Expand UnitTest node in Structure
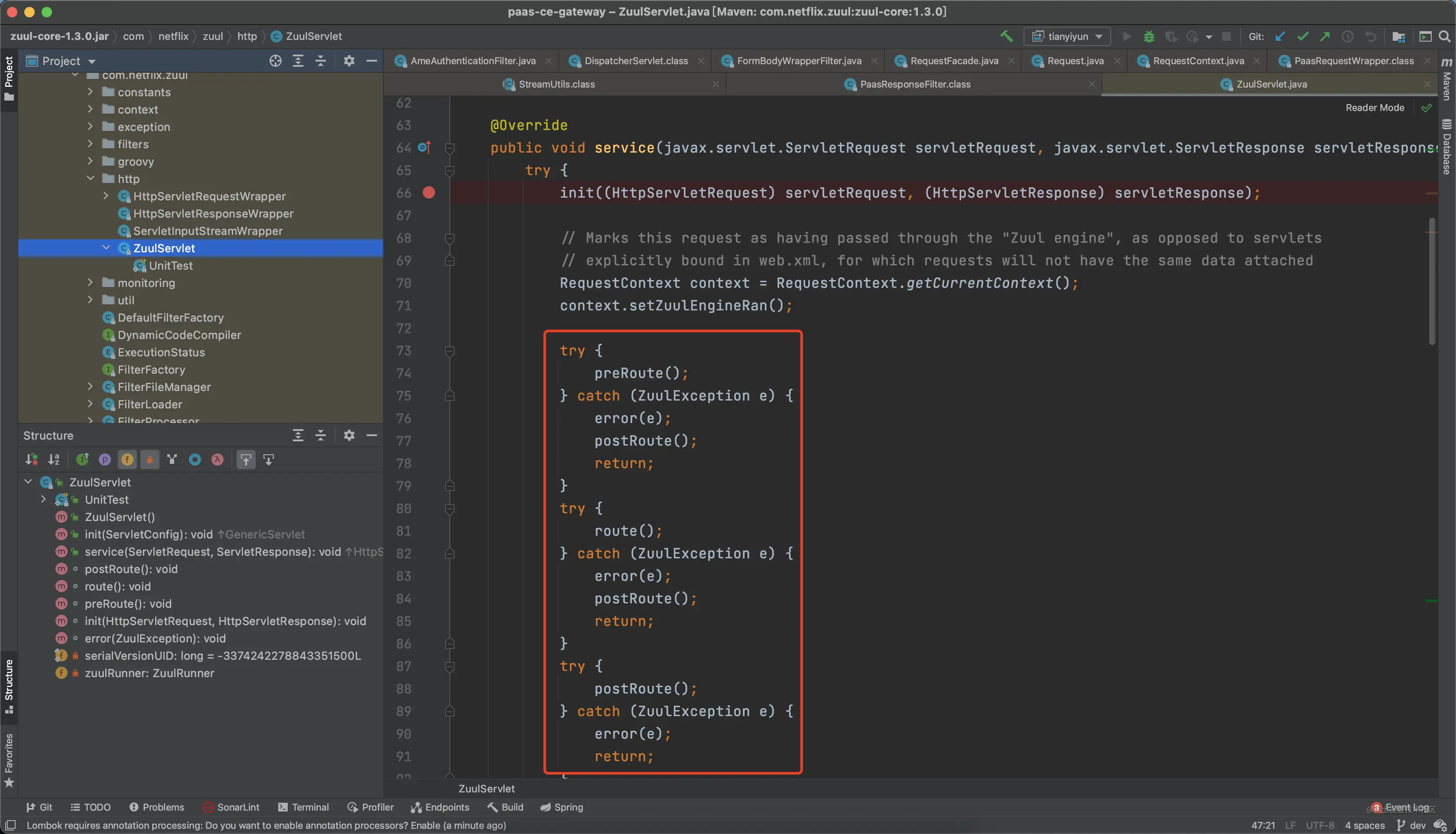 [x=43, y=499]
